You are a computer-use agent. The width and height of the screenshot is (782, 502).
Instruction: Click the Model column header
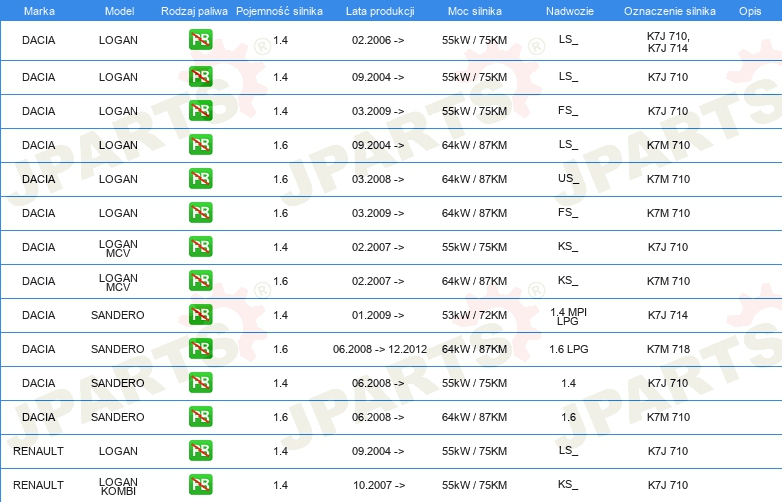pyautogui.click(x=119, y=11)
